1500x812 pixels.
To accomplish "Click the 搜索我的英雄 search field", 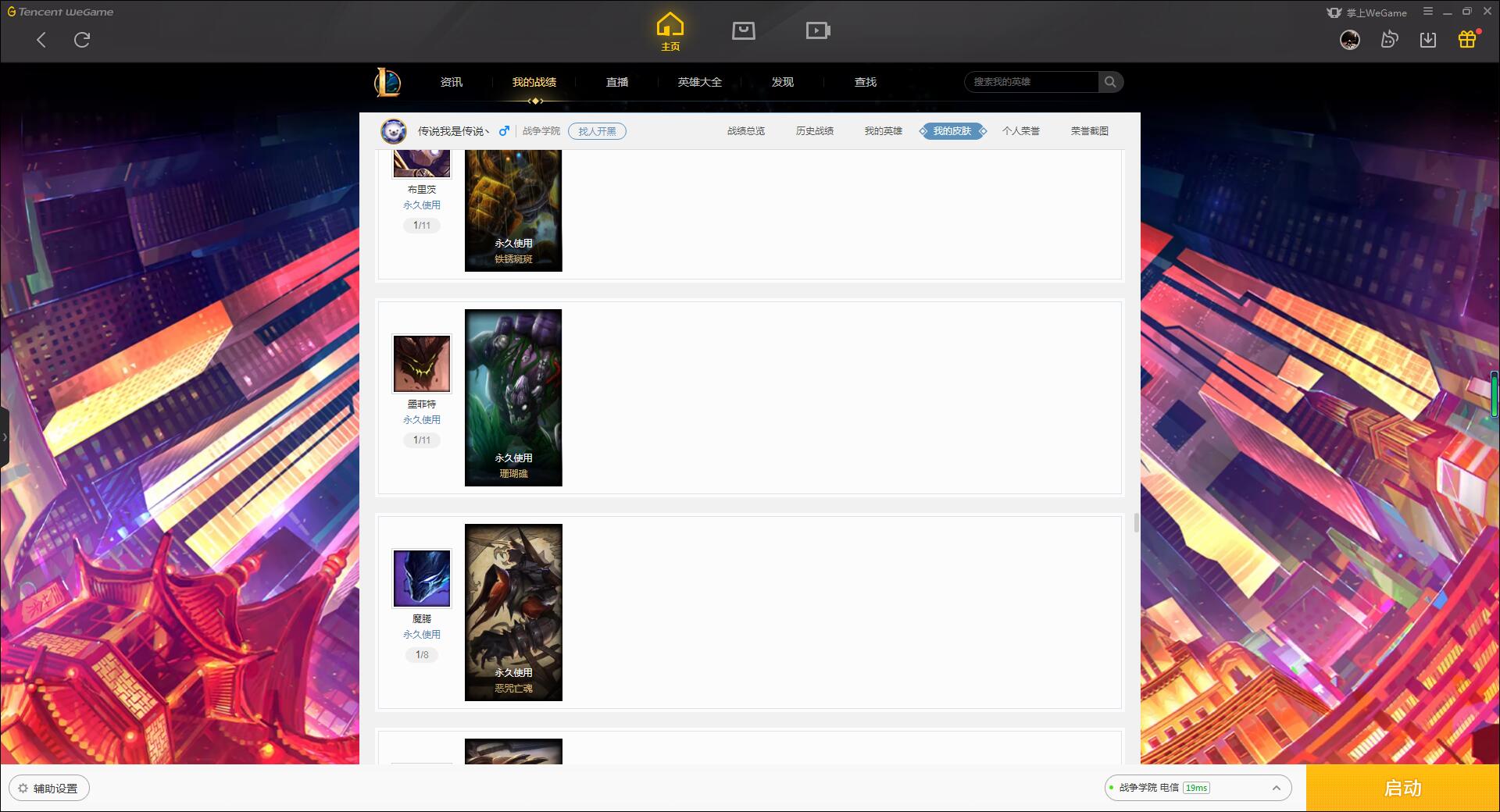I will pos(1031,82).
